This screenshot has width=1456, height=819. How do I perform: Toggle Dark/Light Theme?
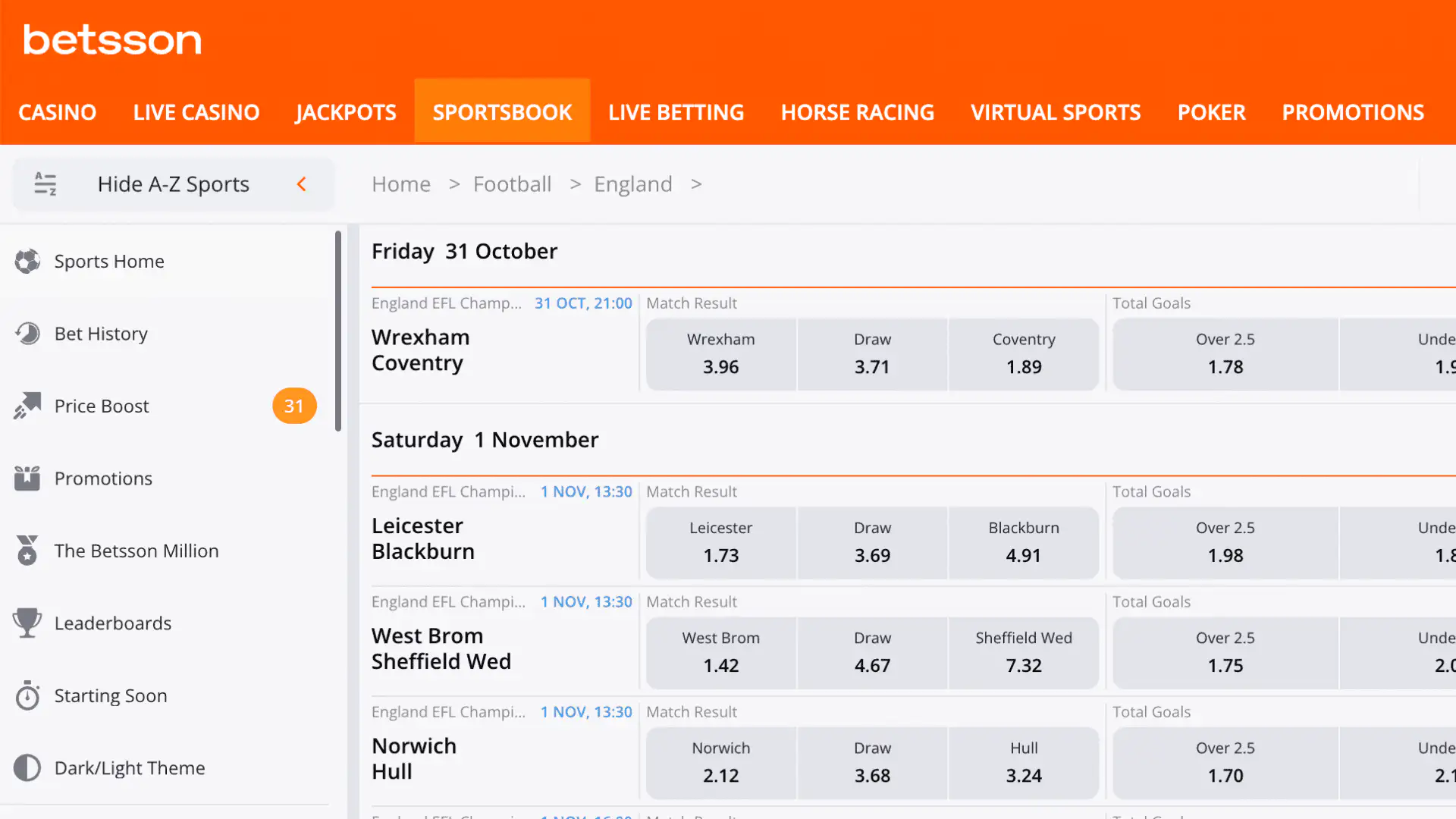tap(27, 767)
